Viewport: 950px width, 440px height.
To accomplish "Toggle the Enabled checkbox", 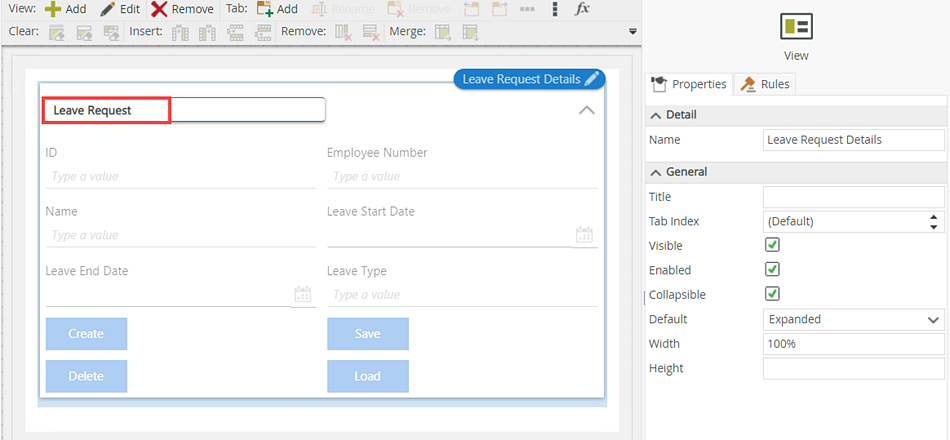I will coord(772,269).
